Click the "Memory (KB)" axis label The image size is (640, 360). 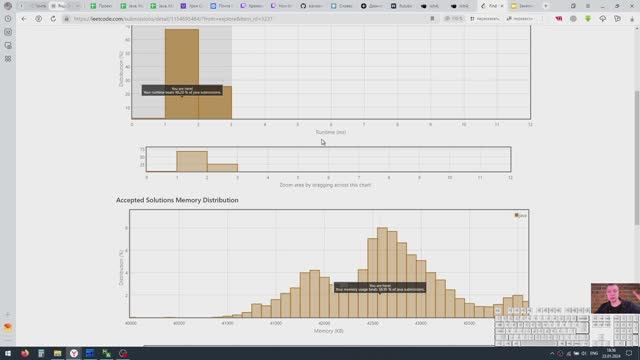(329, 331)
